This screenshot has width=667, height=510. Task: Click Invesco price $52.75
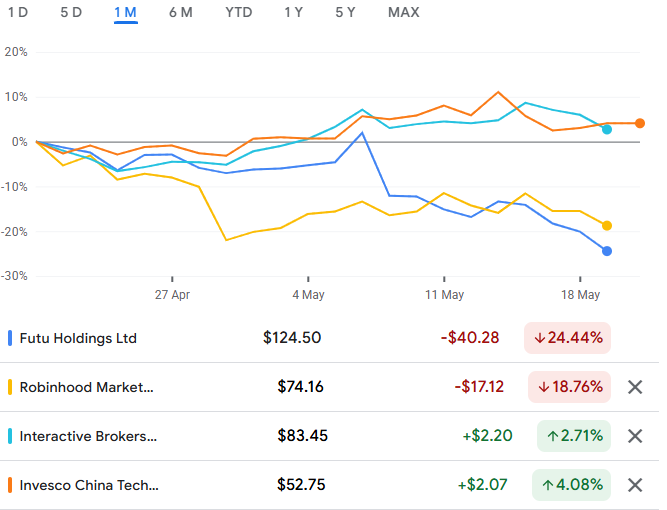click(x=301, y=484)
